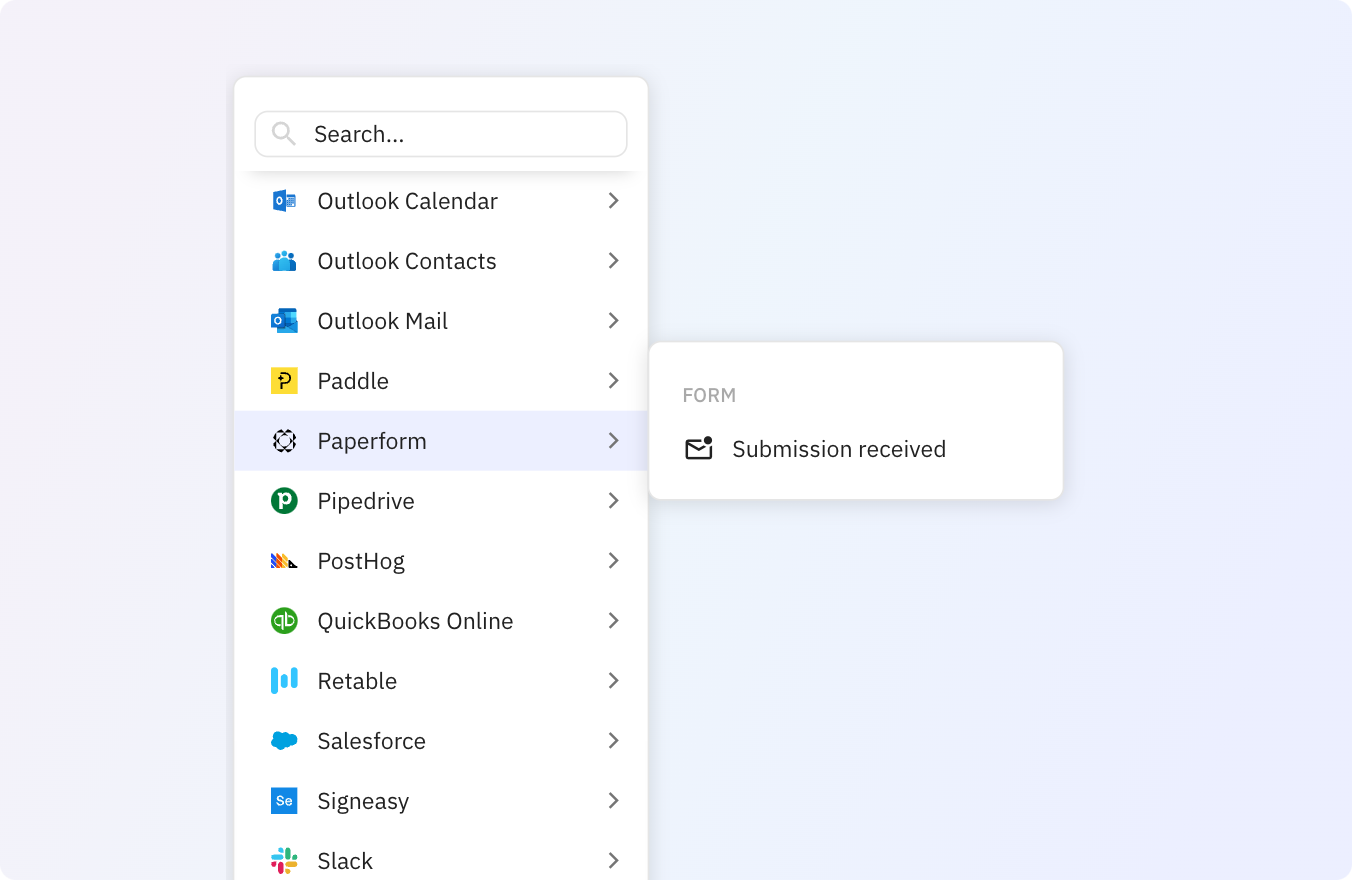Expand the Paperform row chevron
Screen dimensions: 1352x880
613,441
